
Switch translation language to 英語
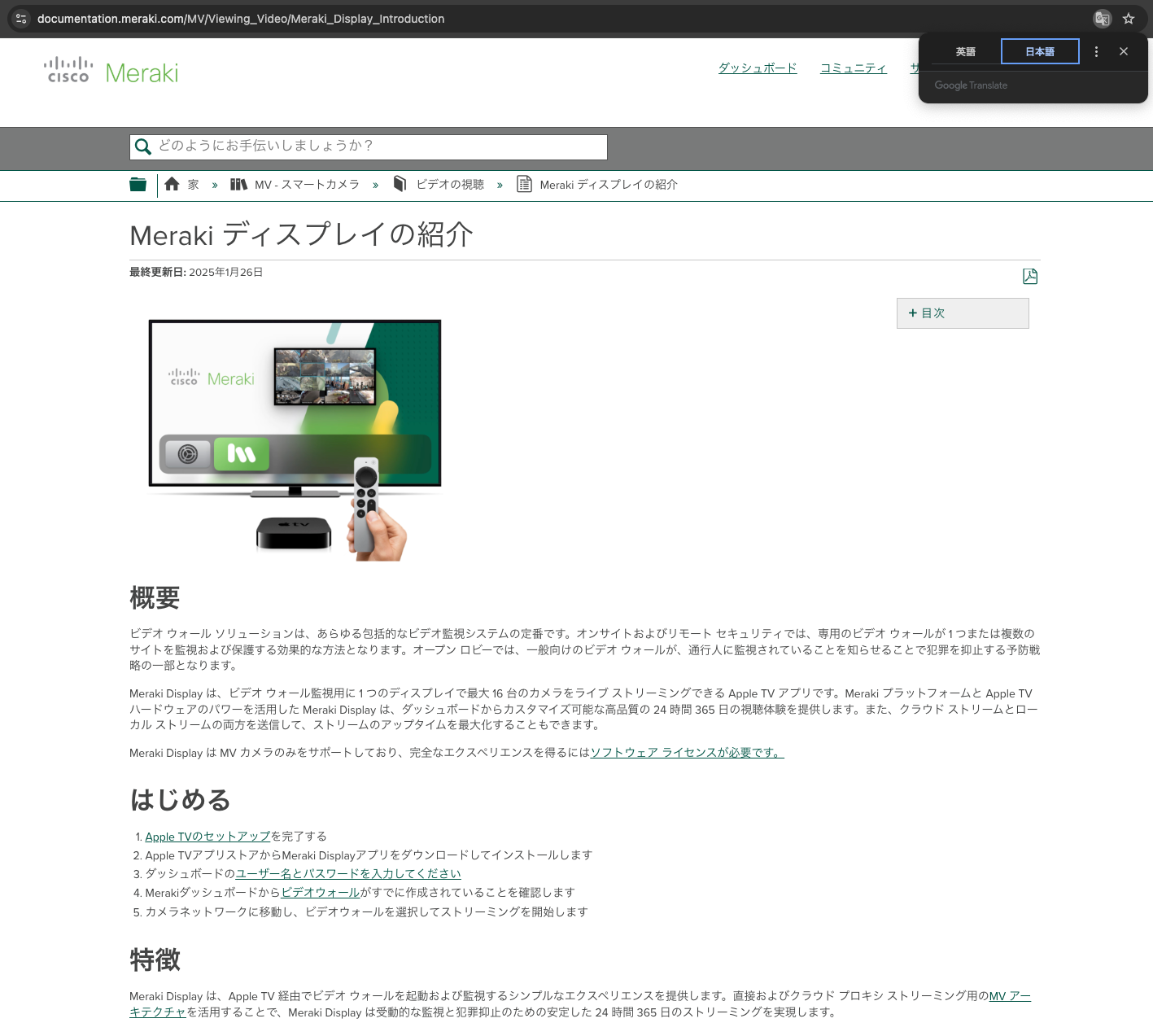coord(965,51)
